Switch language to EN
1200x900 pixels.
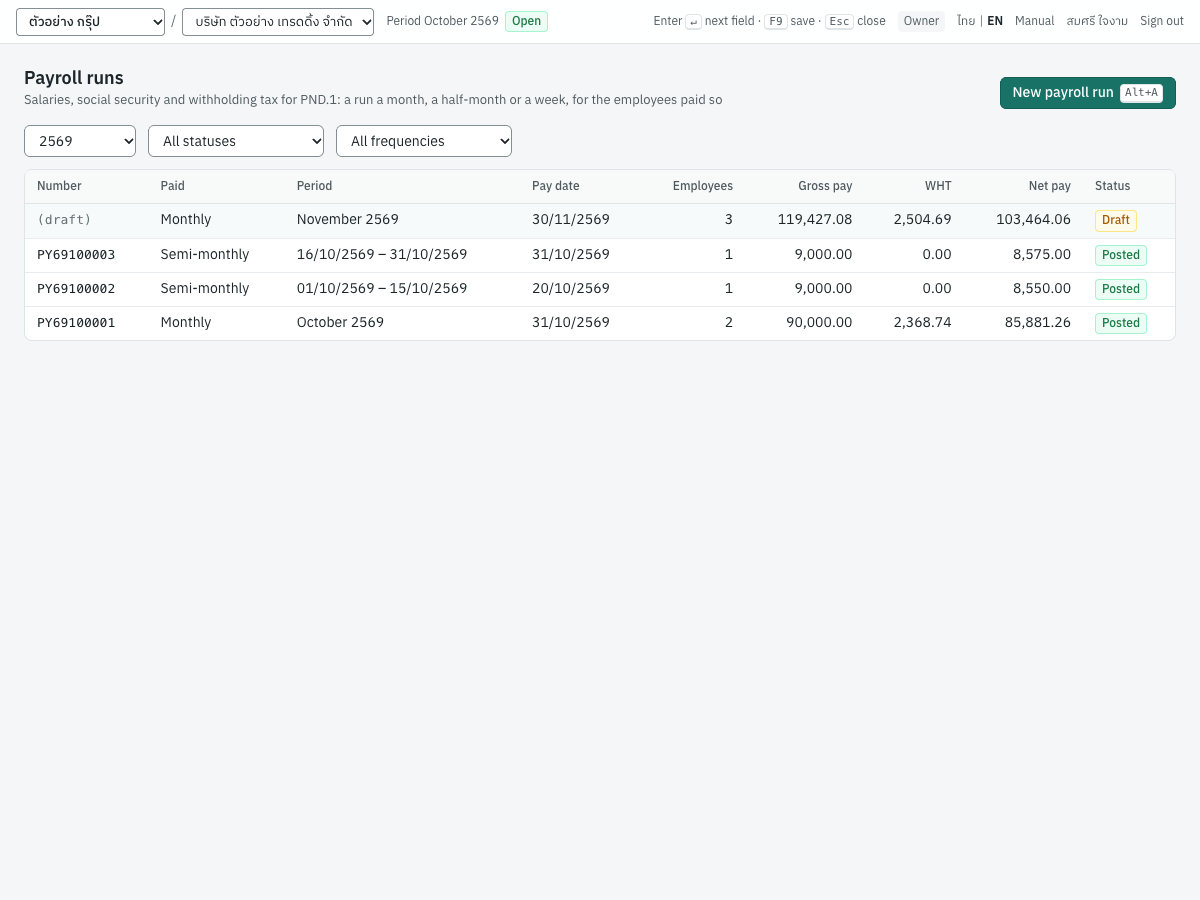pos(995,21)
